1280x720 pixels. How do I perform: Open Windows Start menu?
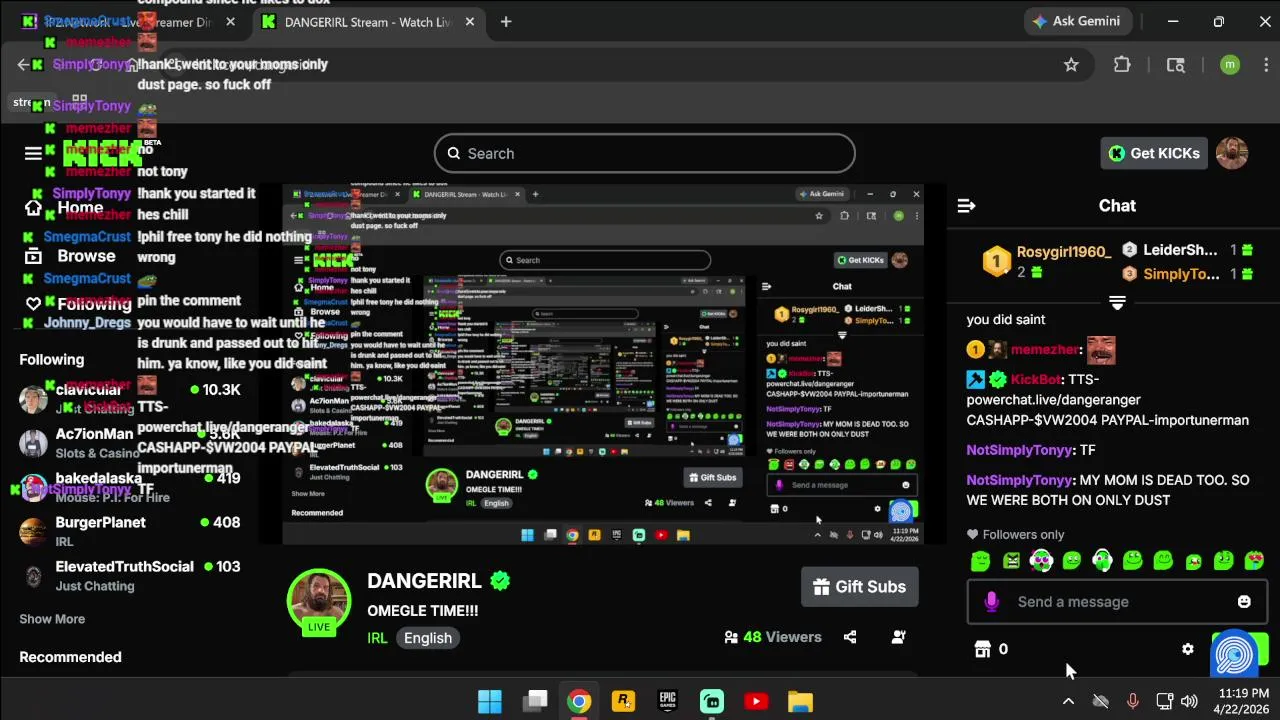pos(490,701)
